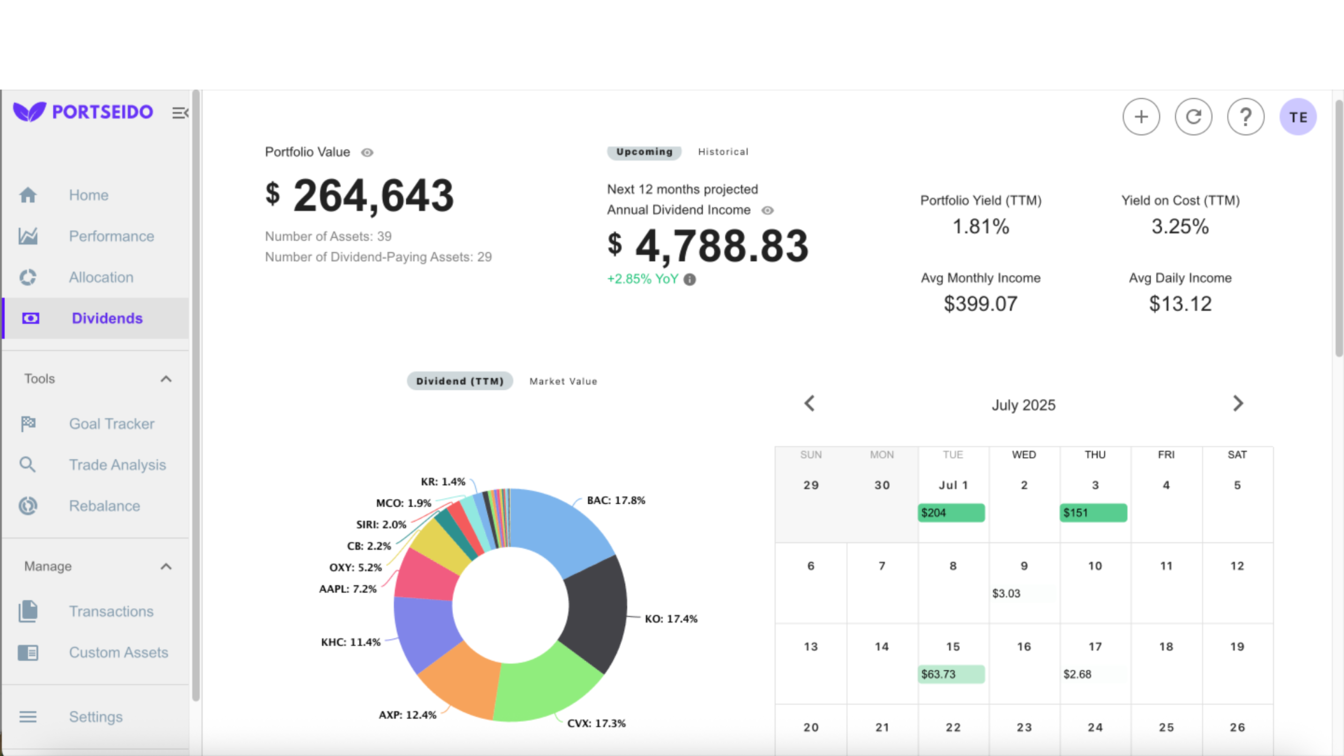Select the $63.73 dividend on July 15
This screenshot has width=1344, height=756.
click(951, 674)
